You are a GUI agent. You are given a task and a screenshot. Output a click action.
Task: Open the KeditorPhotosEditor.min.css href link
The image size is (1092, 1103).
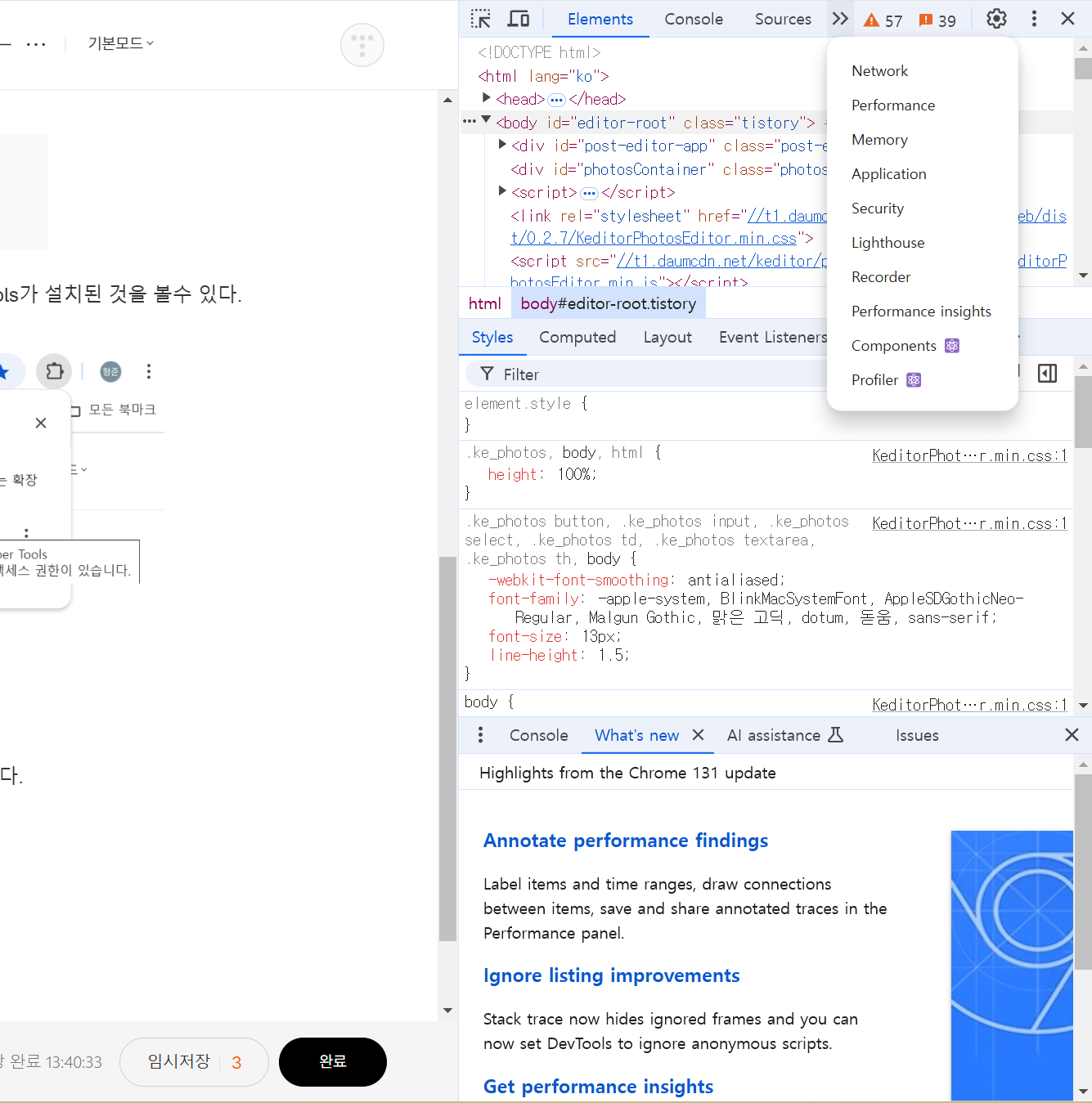(x=654, y=239)
